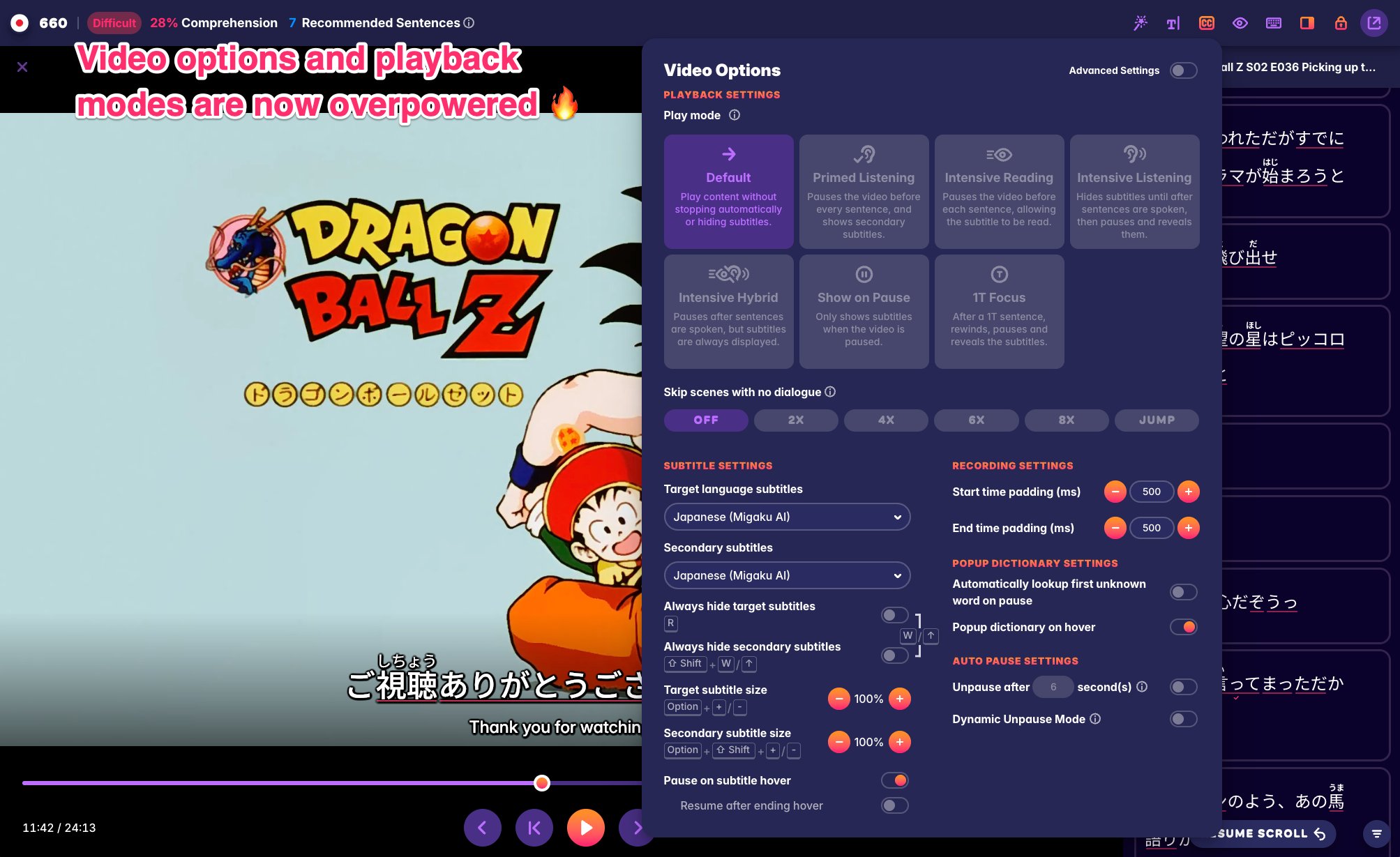Increase secondary subtitle size
The height and width of the screenshot is (857, 1400).
coord(900,742)
